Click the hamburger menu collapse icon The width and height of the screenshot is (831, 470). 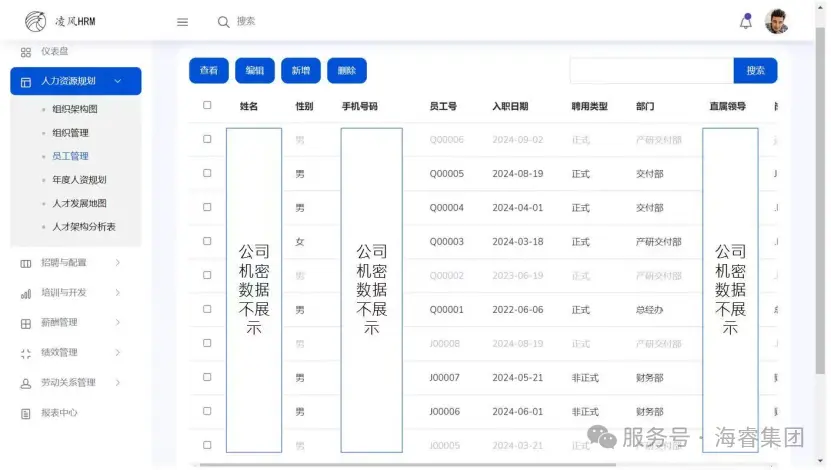(182, 22)
